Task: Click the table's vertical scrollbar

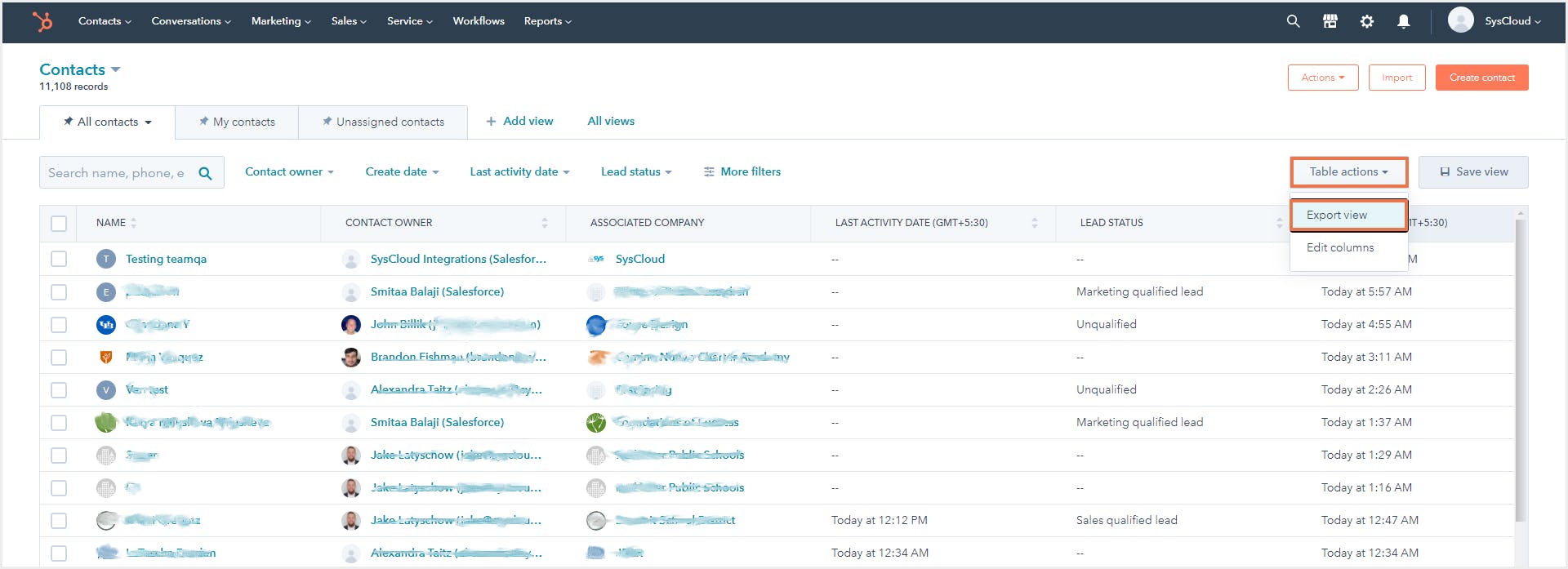Action: tap(1520, 367)
